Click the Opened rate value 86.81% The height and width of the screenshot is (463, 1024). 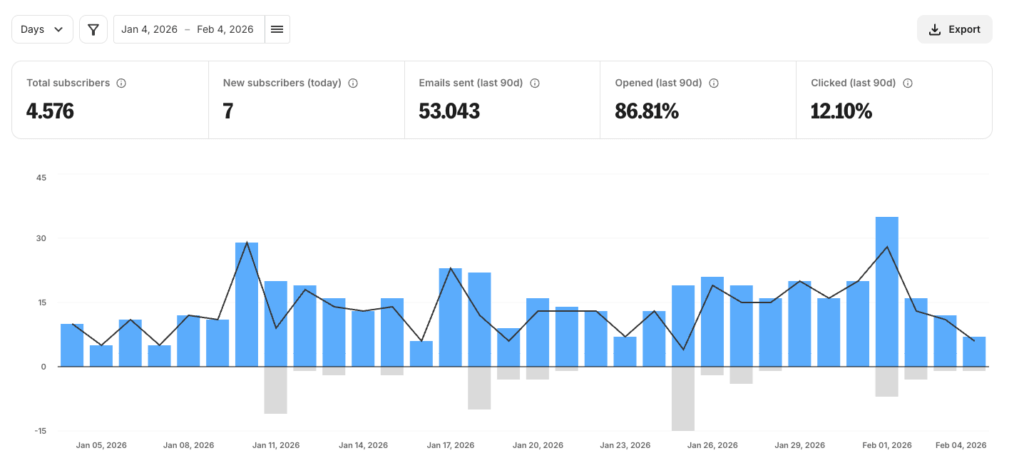click(x=647, y=111)
